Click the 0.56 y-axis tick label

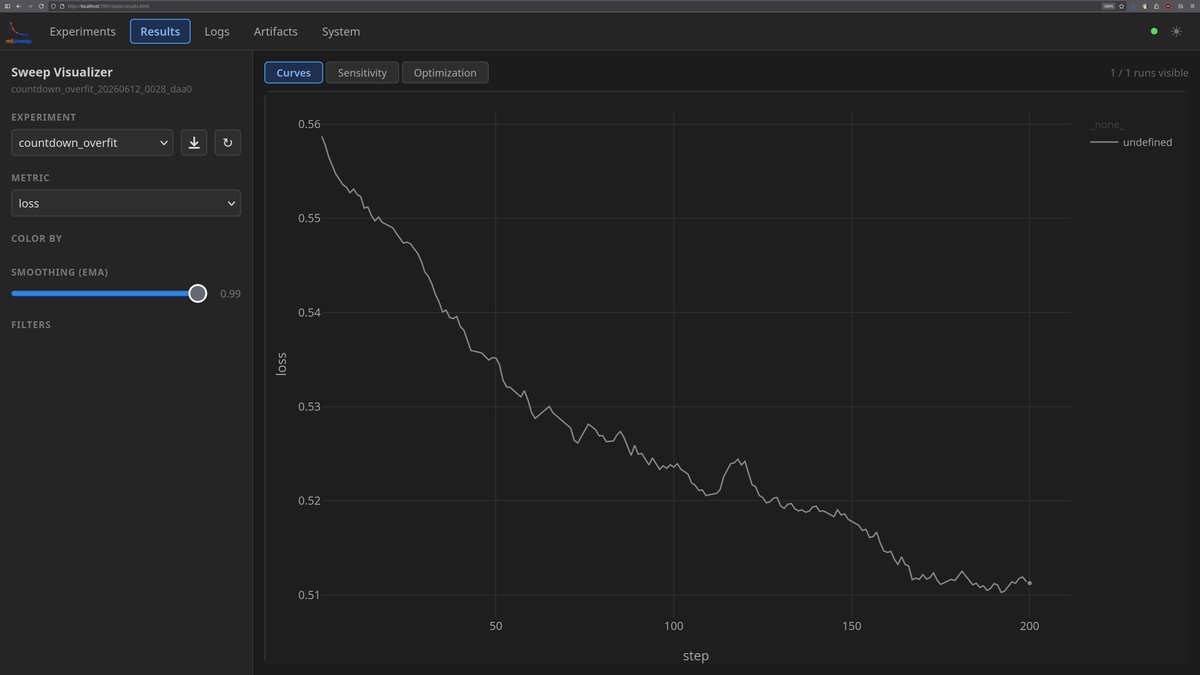point(310,124)
